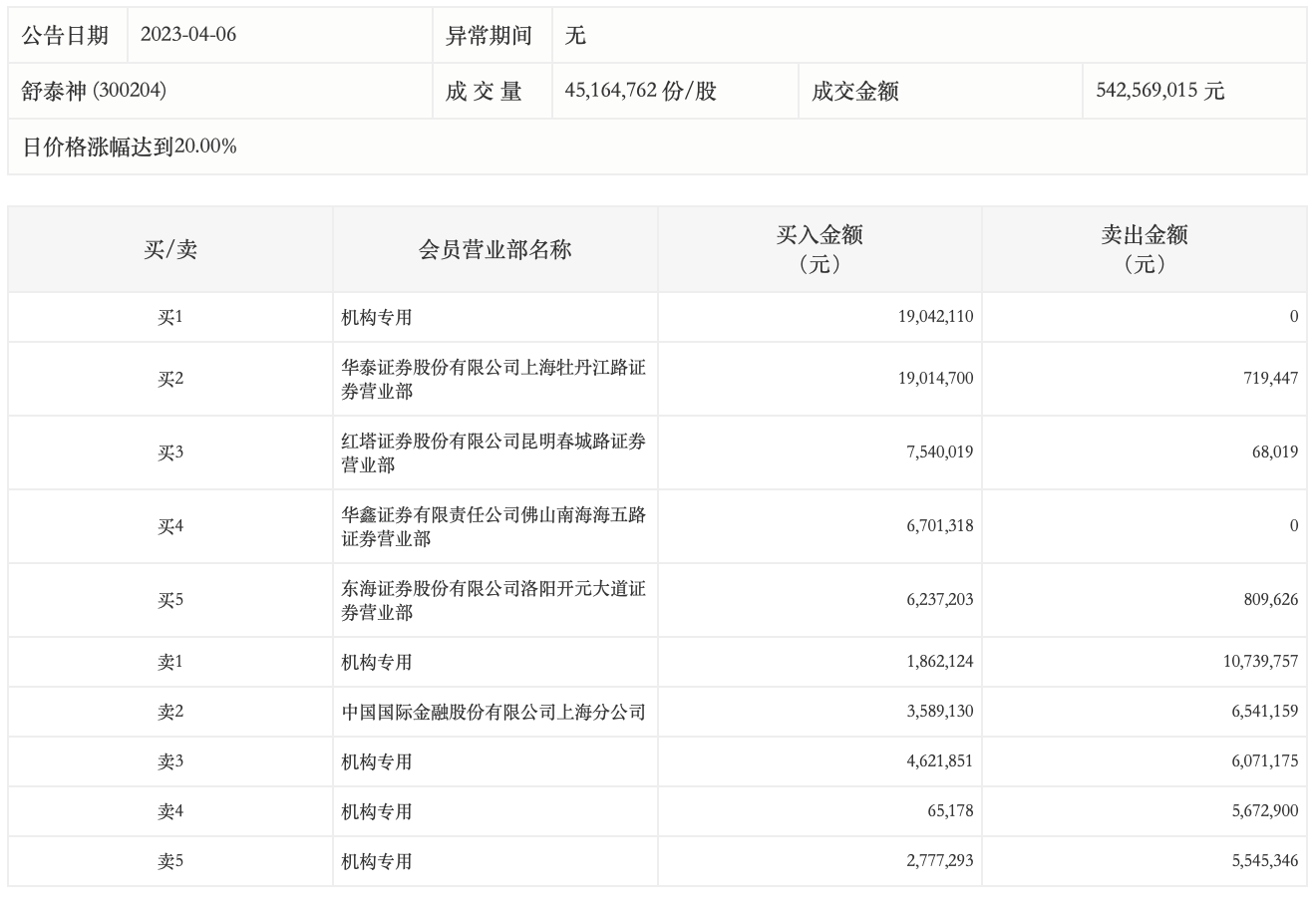Select sell amount 6,071,175
The width and height of the screenshot is (1316, 903).
tap(1265, 761)
